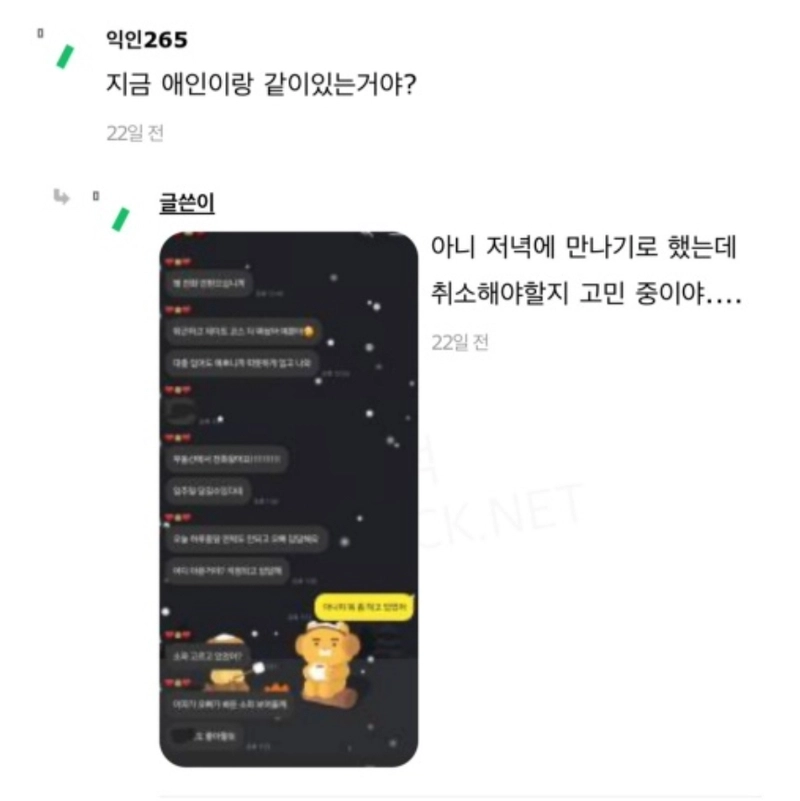The width and height of the screenshot is (800, 801).
Task: Open 익인265 username
Action: [147, 40]
